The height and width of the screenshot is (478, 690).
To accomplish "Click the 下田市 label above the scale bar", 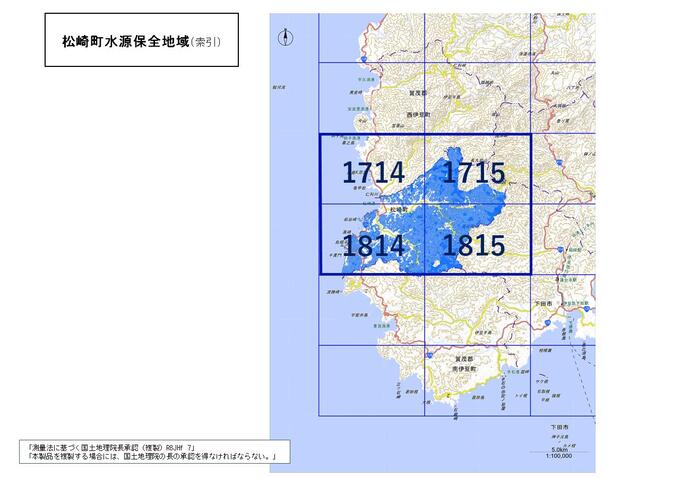I will [x=559, y=427].
